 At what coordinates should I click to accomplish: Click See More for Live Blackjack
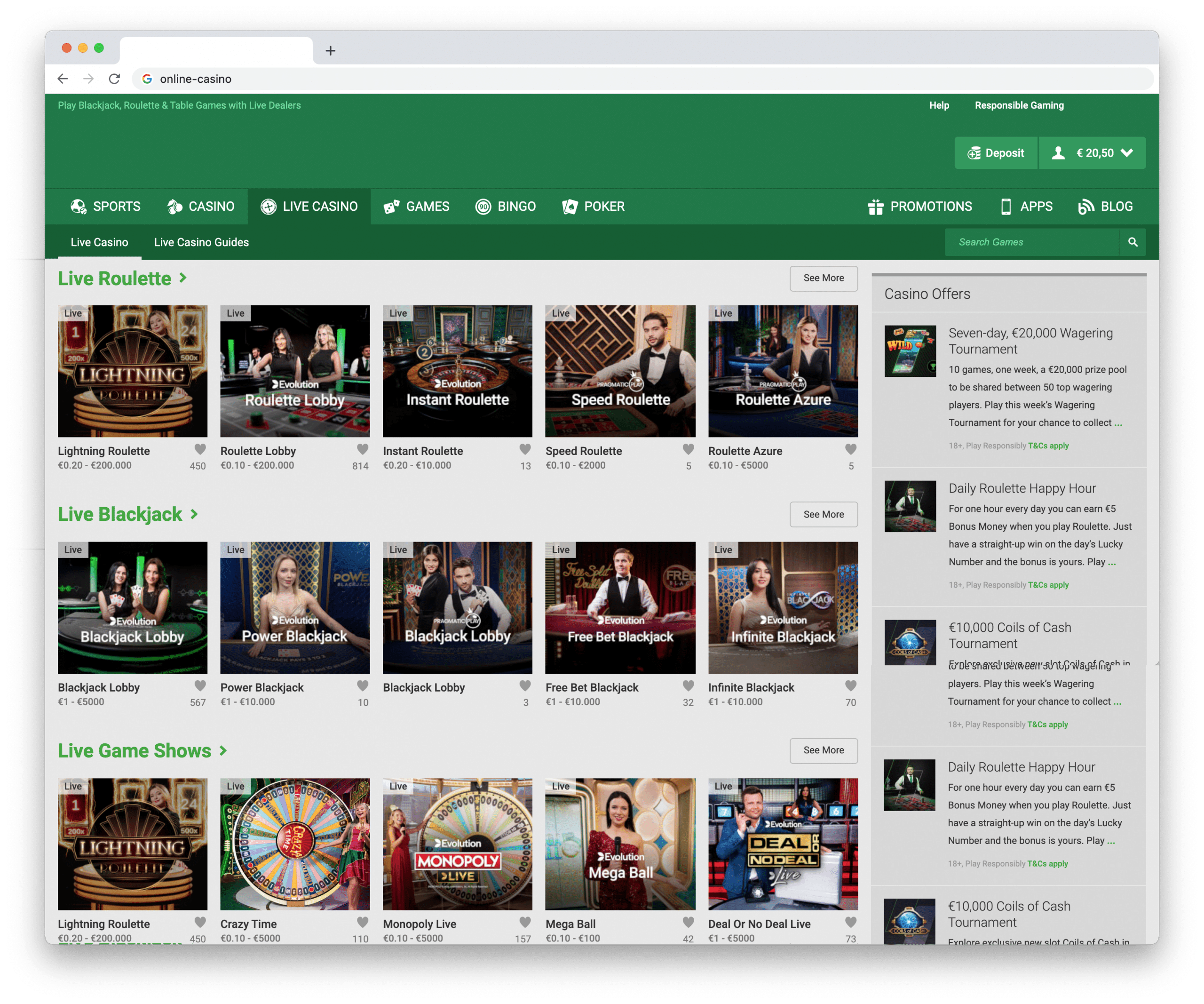pyautogui.click(x=824, y=514)
